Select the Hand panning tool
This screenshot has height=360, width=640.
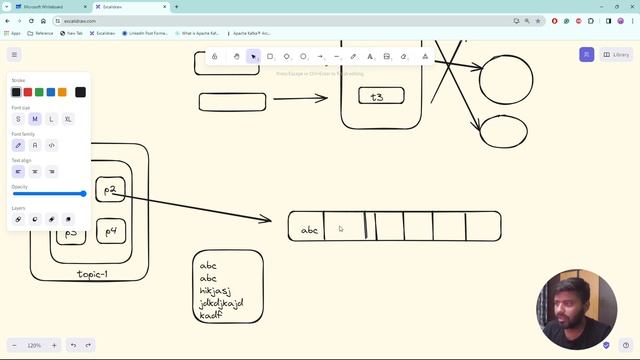(236, 56)
